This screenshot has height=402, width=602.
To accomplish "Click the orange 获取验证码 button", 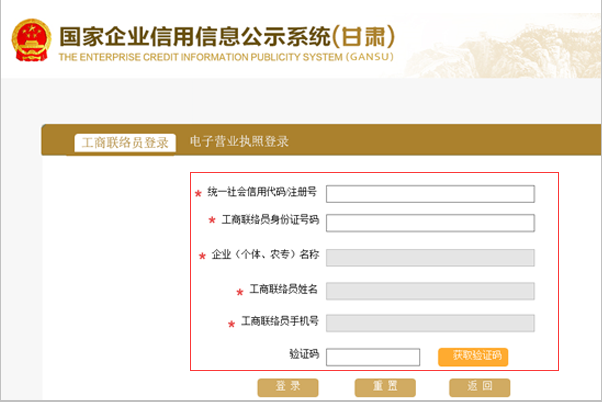I will (473, 357).
